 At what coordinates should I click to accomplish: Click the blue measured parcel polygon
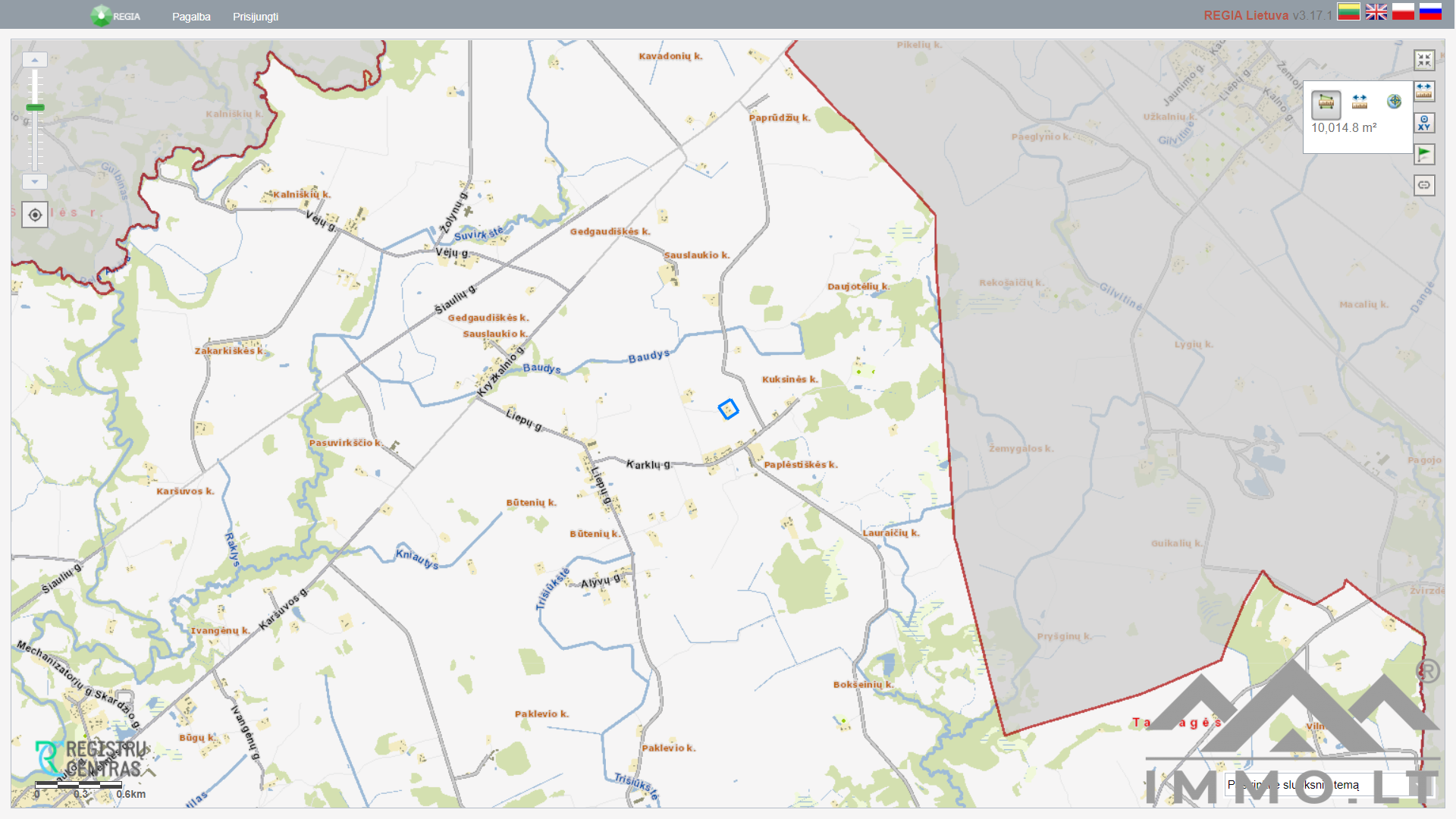pos(728,409)
